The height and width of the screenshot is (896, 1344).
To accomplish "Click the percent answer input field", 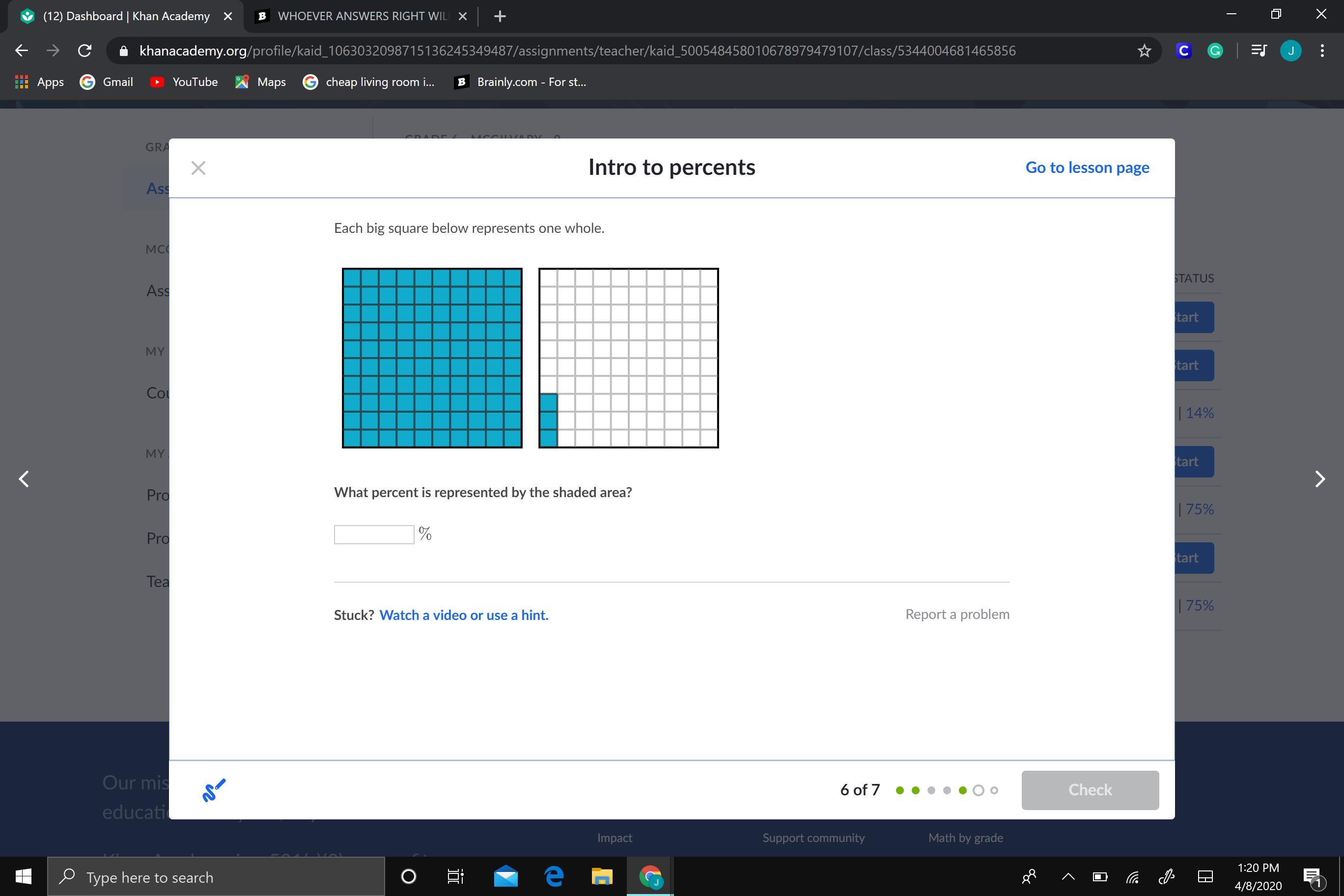I will 374,534.
